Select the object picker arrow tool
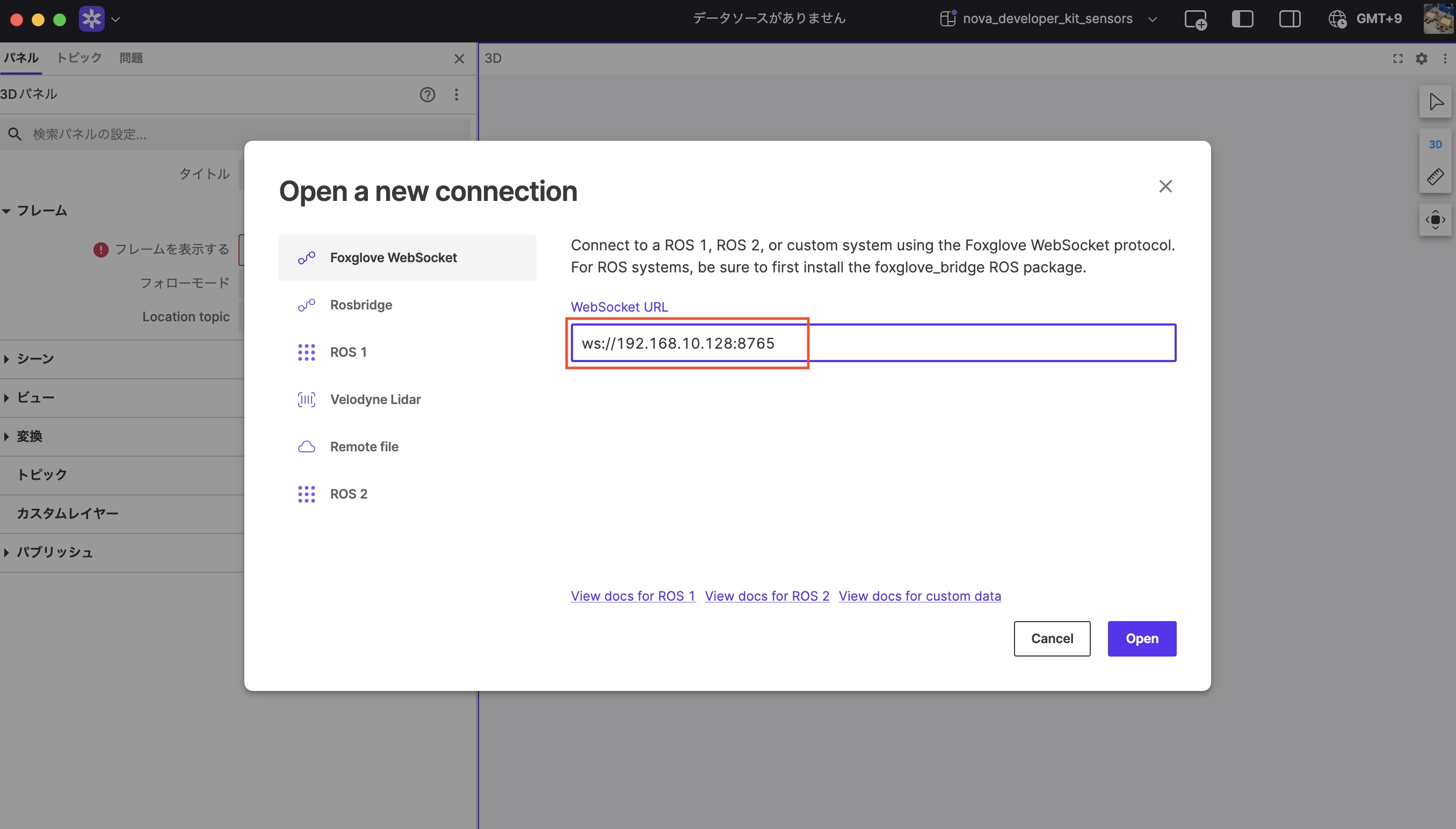The height and width of the screenshot is (829, 1456). (x=1436, y=102)
